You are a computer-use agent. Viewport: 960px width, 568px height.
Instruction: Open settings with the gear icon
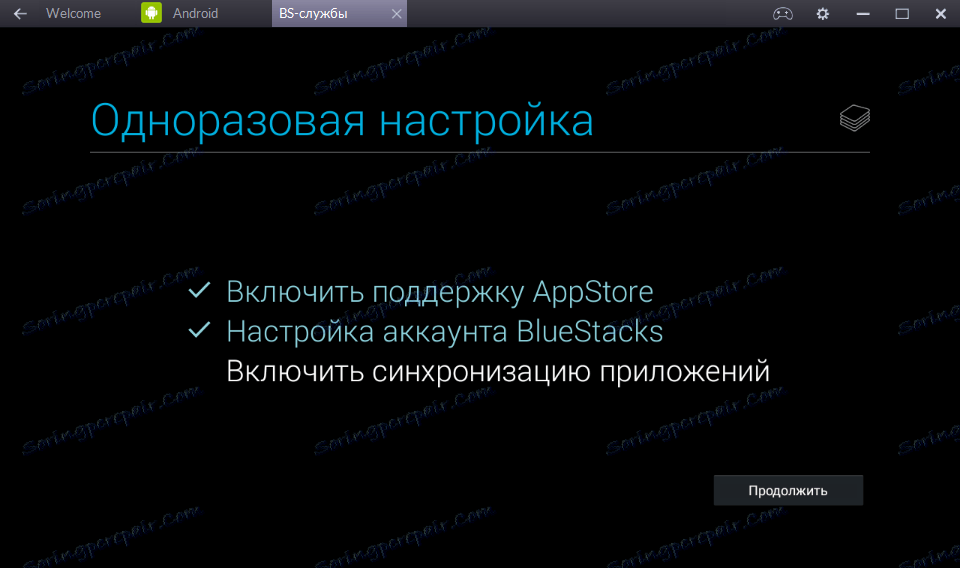pos(822,13)
